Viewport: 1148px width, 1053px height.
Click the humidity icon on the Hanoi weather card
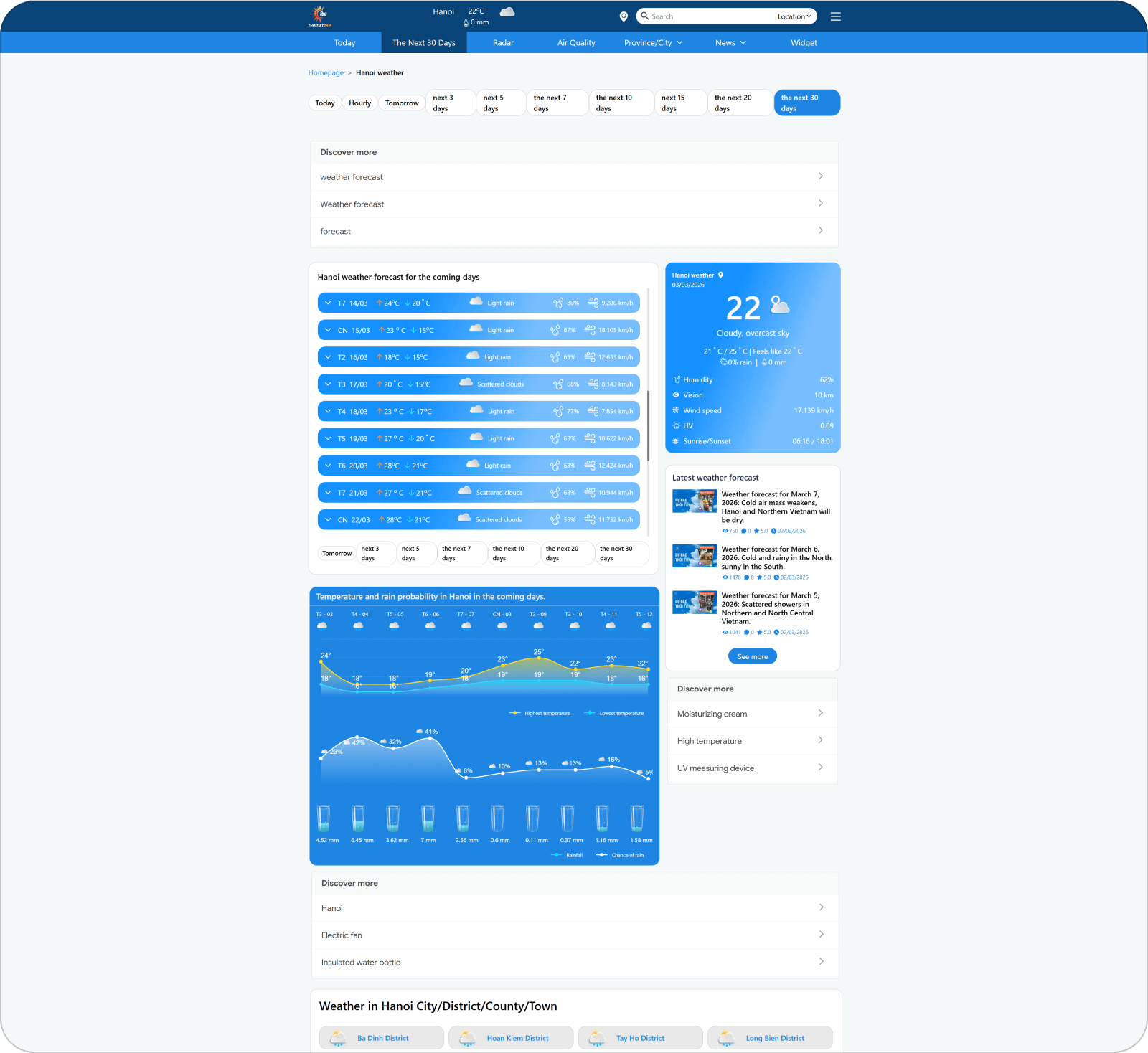[675, 379]
